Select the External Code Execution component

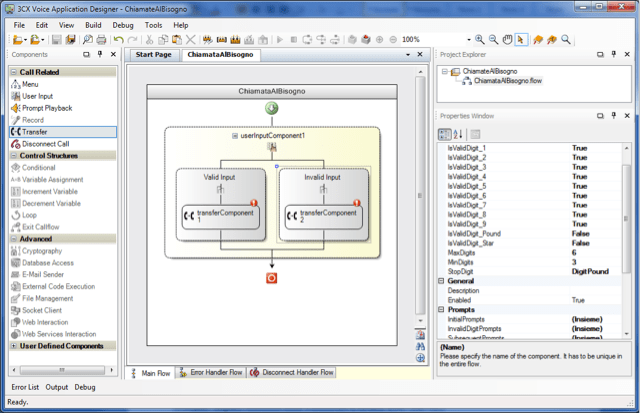tap(53, 286)
